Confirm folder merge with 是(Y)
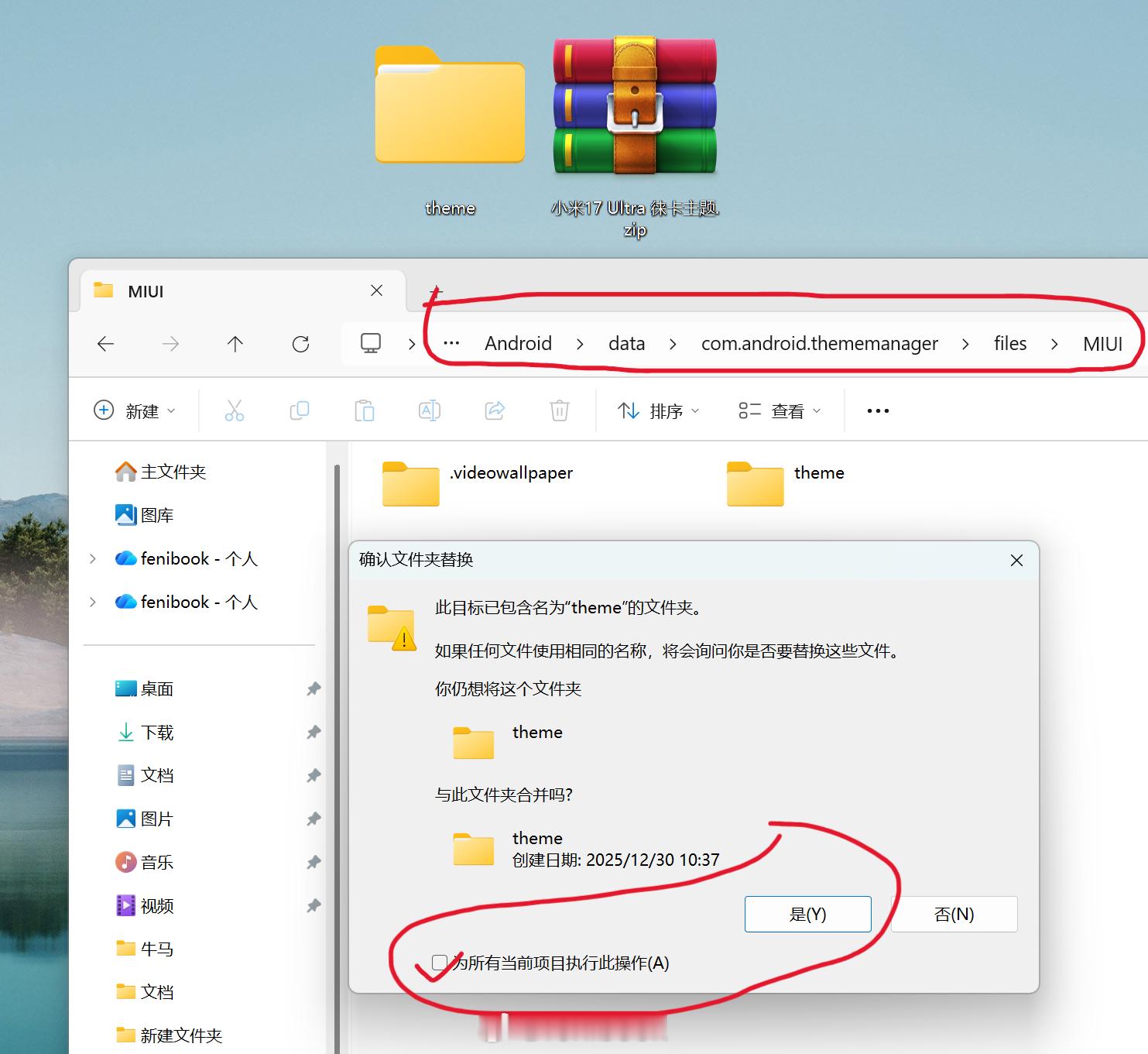 point(808,915)
